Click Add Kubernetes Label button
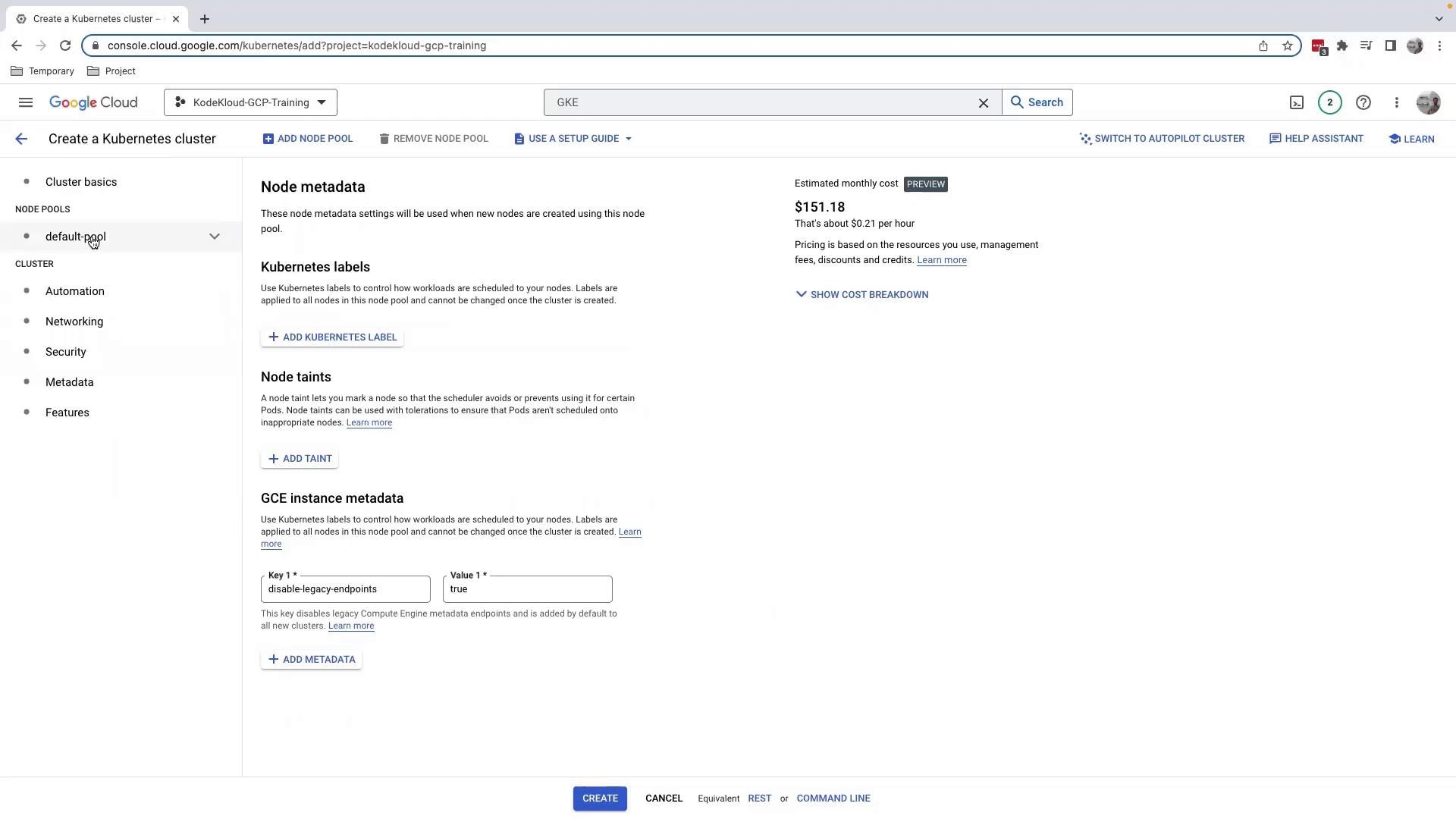Screen dimensions: 1456x819 click(x=332, y=337)
